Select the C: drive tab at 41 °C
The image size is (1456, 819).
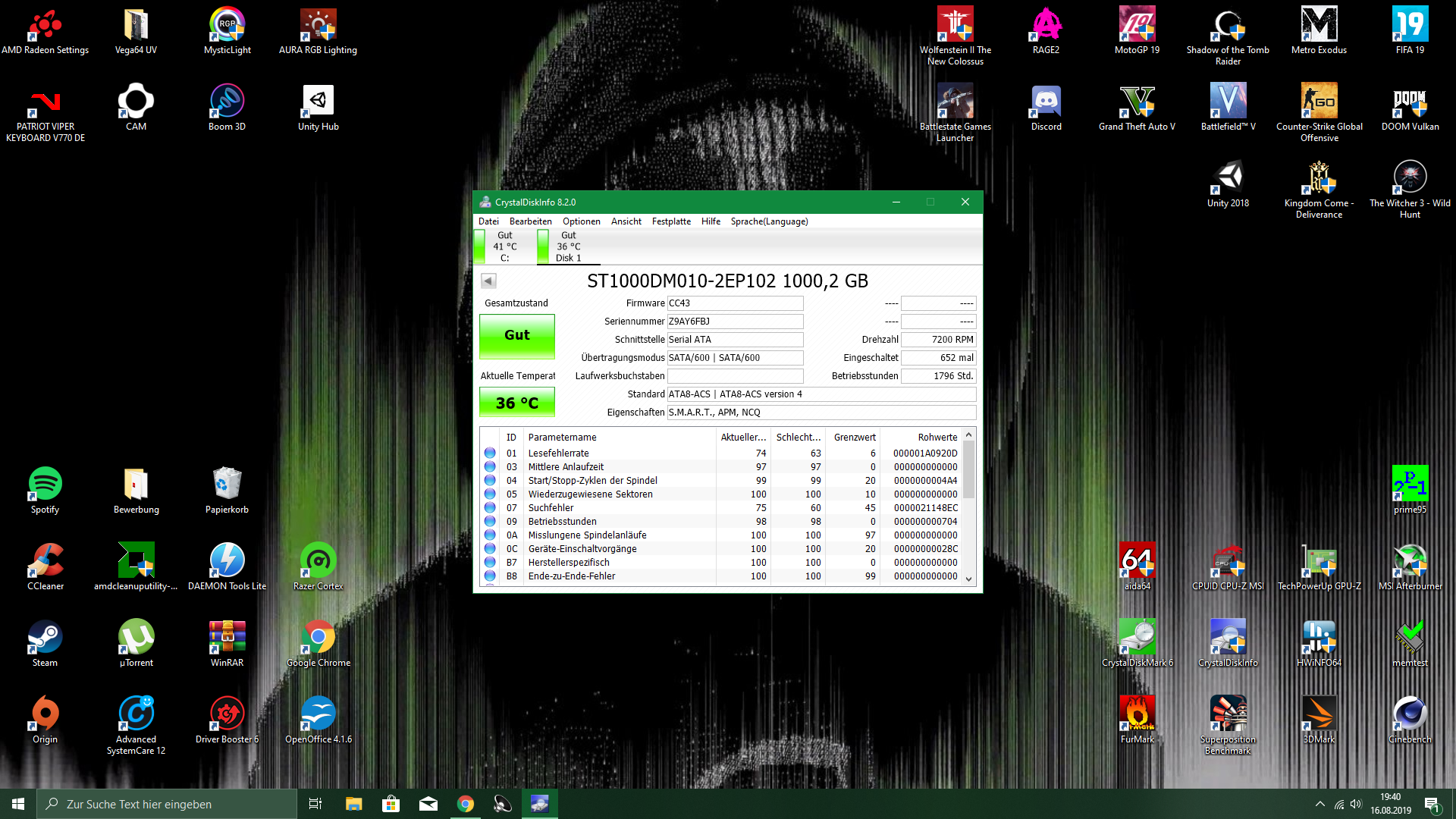tap(504, 247)
